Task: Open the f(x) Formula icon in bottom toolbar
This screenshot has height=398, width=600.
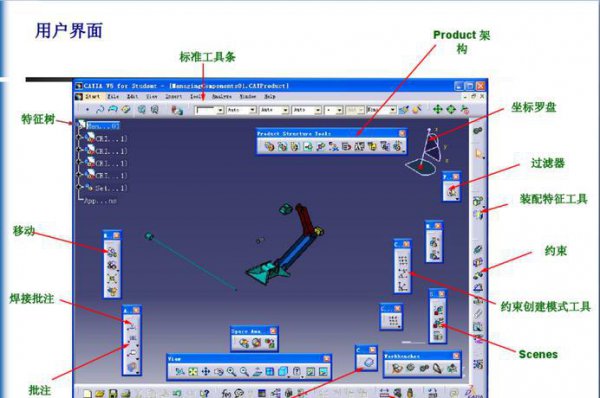Action: click(226, 393)
